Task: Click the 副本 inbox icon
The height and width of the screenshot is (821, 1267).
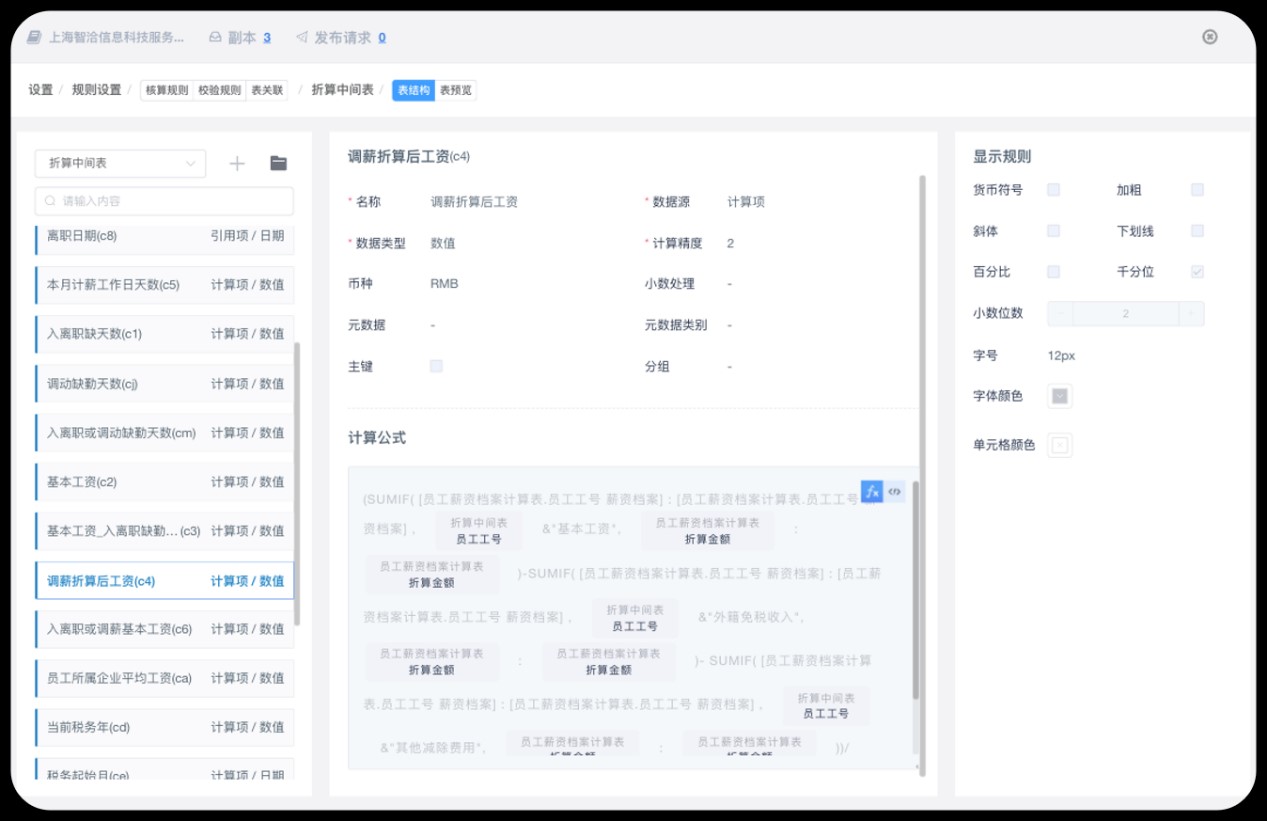Action: click(215, 37)
